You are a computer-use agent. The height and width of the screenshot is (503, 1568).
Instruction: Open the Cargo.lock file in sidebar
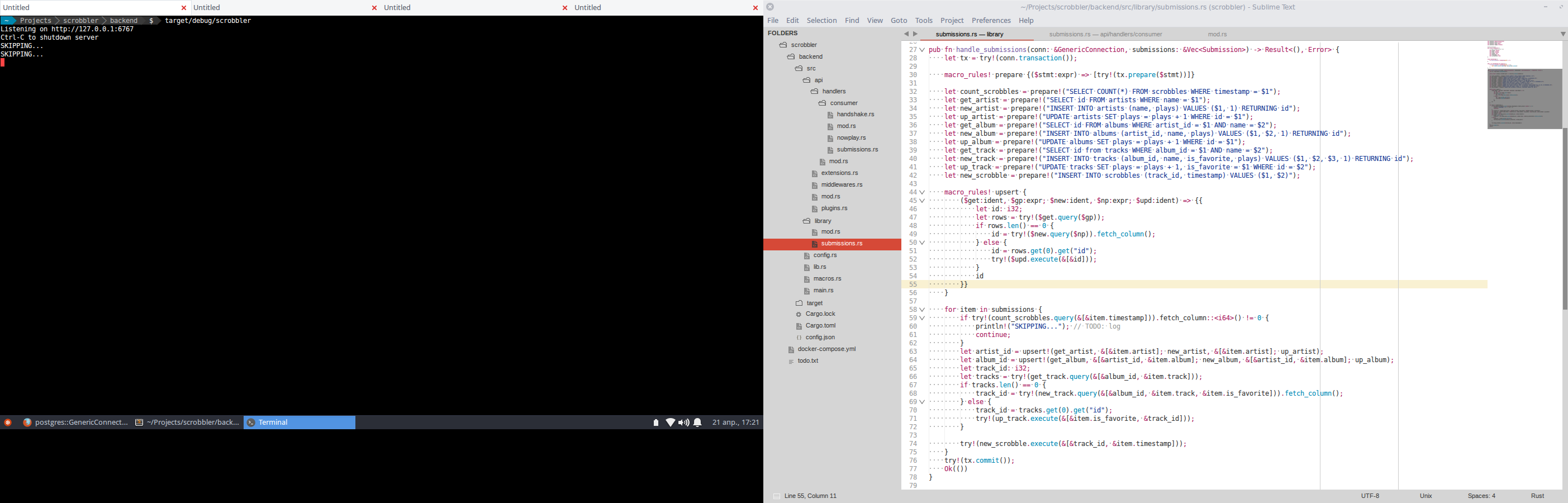819,314
